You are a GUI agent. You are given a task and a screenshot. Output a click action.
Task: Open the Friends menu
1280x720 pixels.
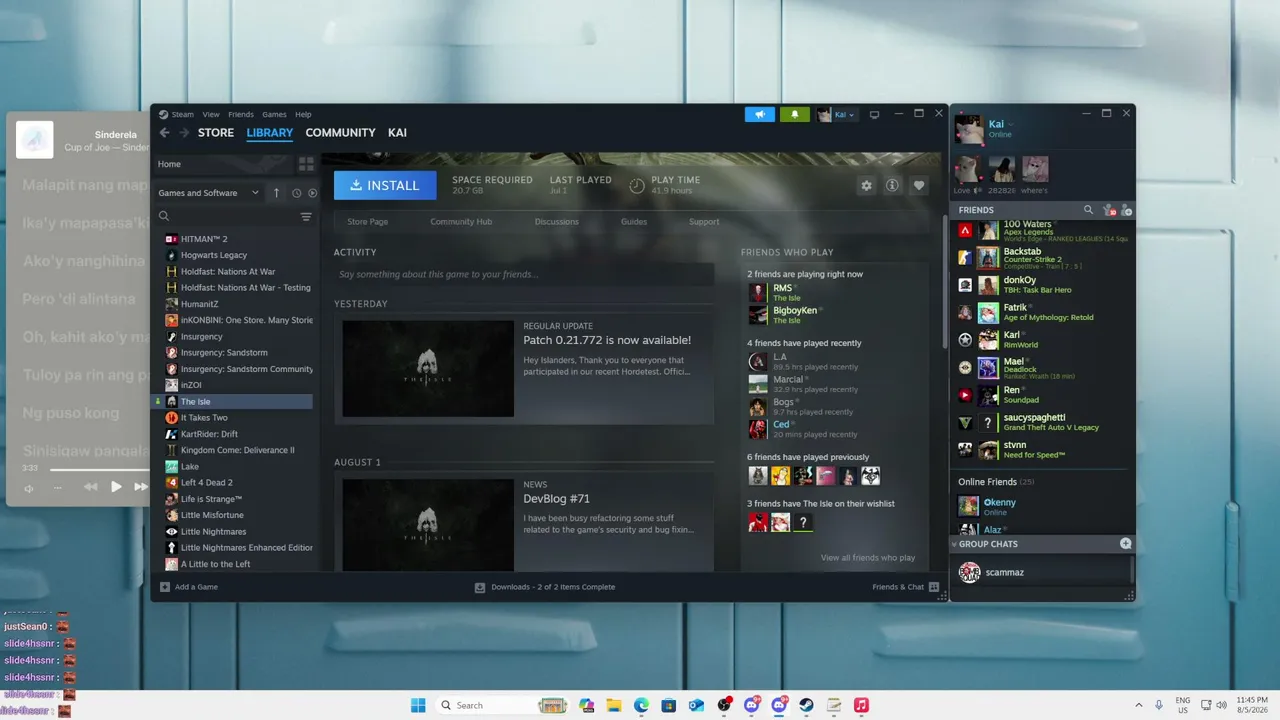241,114
